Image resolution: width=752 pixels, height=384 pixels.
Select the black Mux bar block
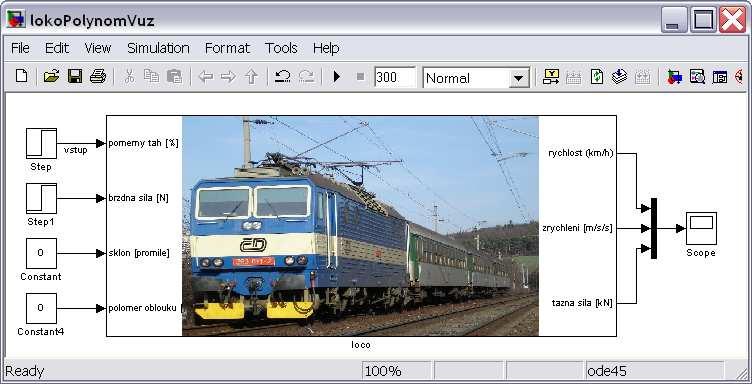click(654, 228)
